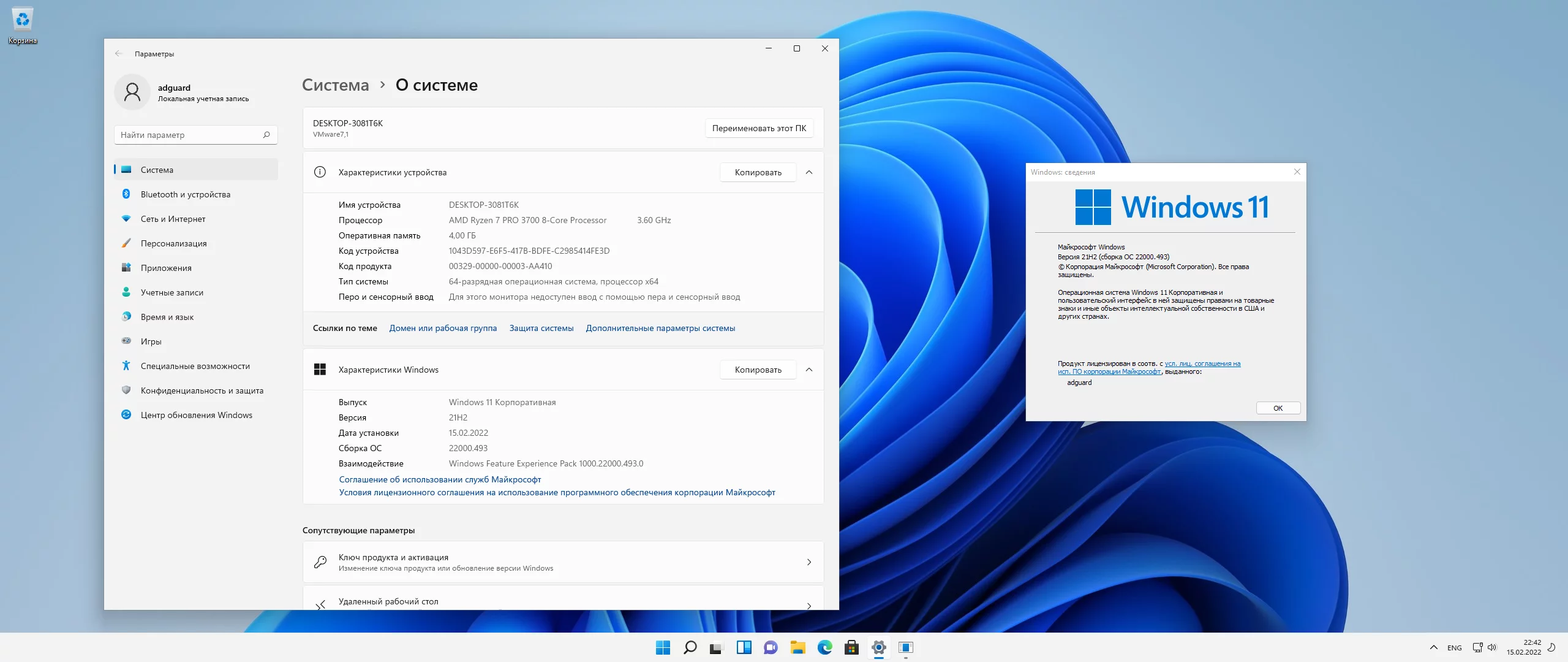This screenshot has height=662, width=1568.
Task: Open Дополнительные параметры системы link
Action: click(660, 328)
